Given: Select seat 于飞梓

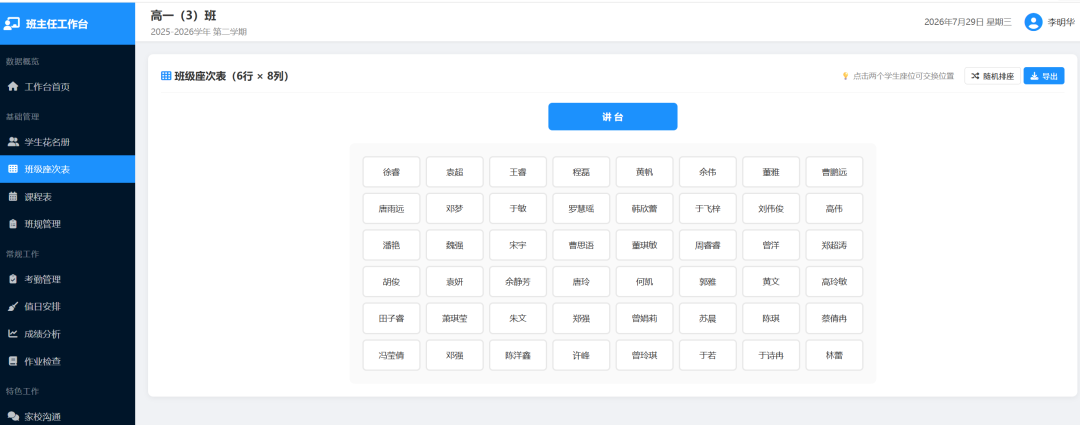Looking at the screenshot, I should (707, 209).
